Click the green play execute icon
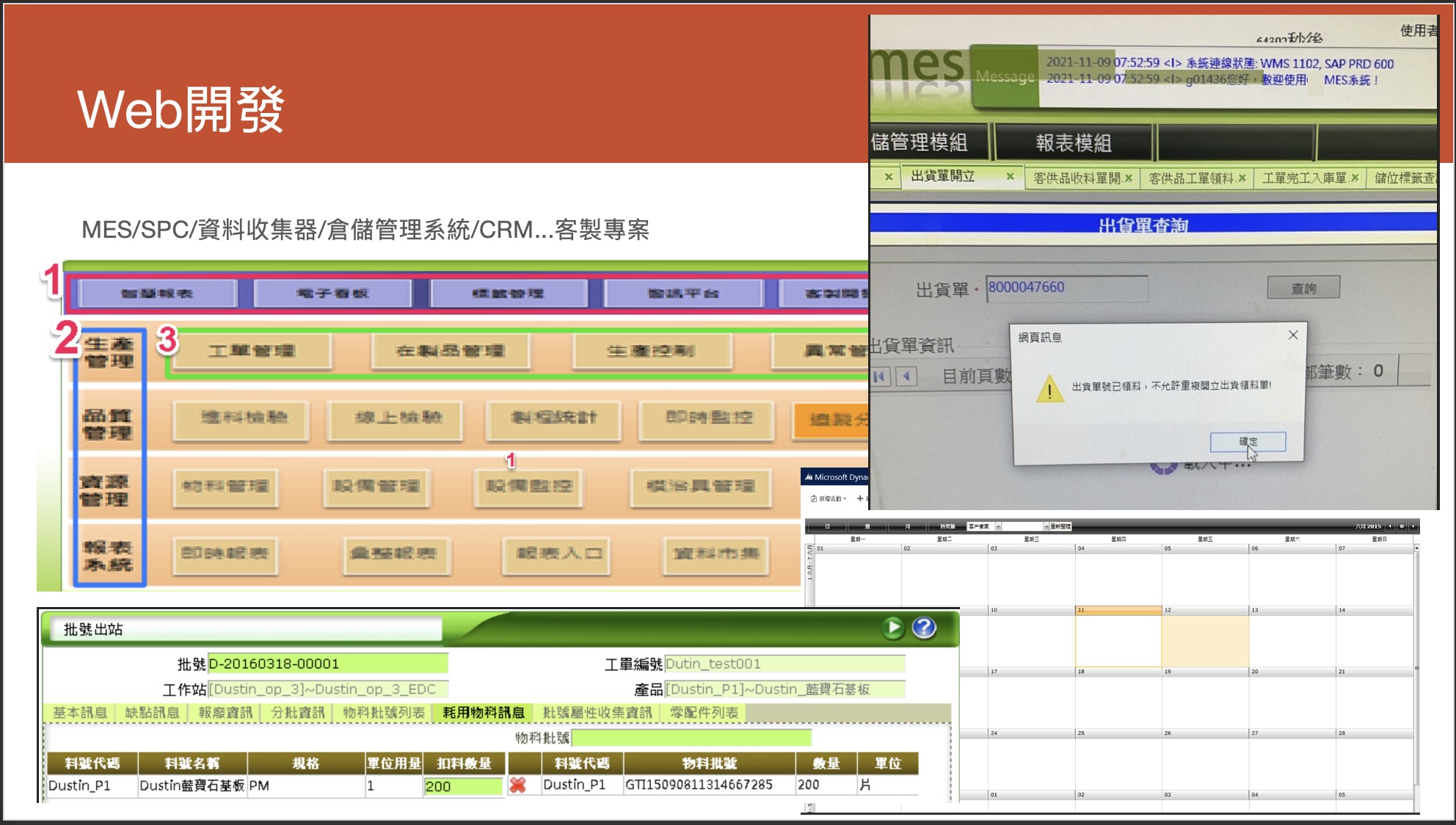The width and height of the screenshot is (1456, 825). [x=893, y=628]
